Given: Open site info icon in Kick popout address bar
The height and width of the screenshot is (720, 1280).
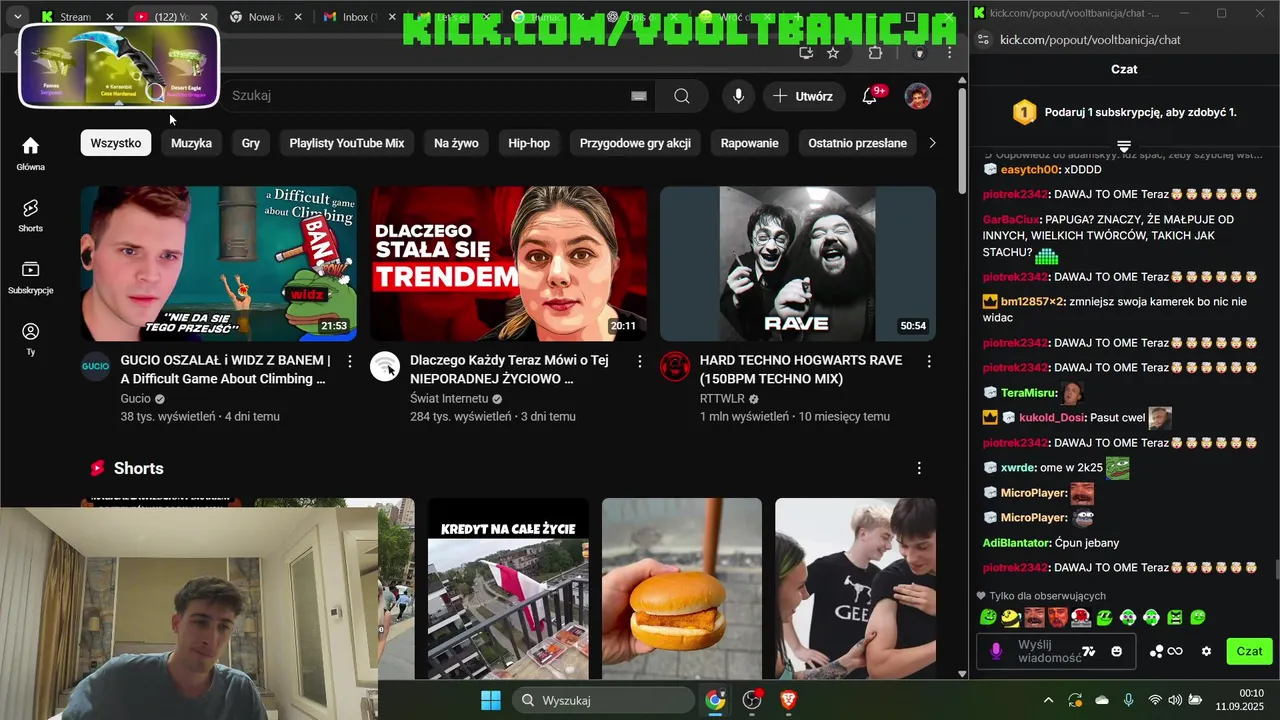Looking at the screenshot, I should [983, 40].
